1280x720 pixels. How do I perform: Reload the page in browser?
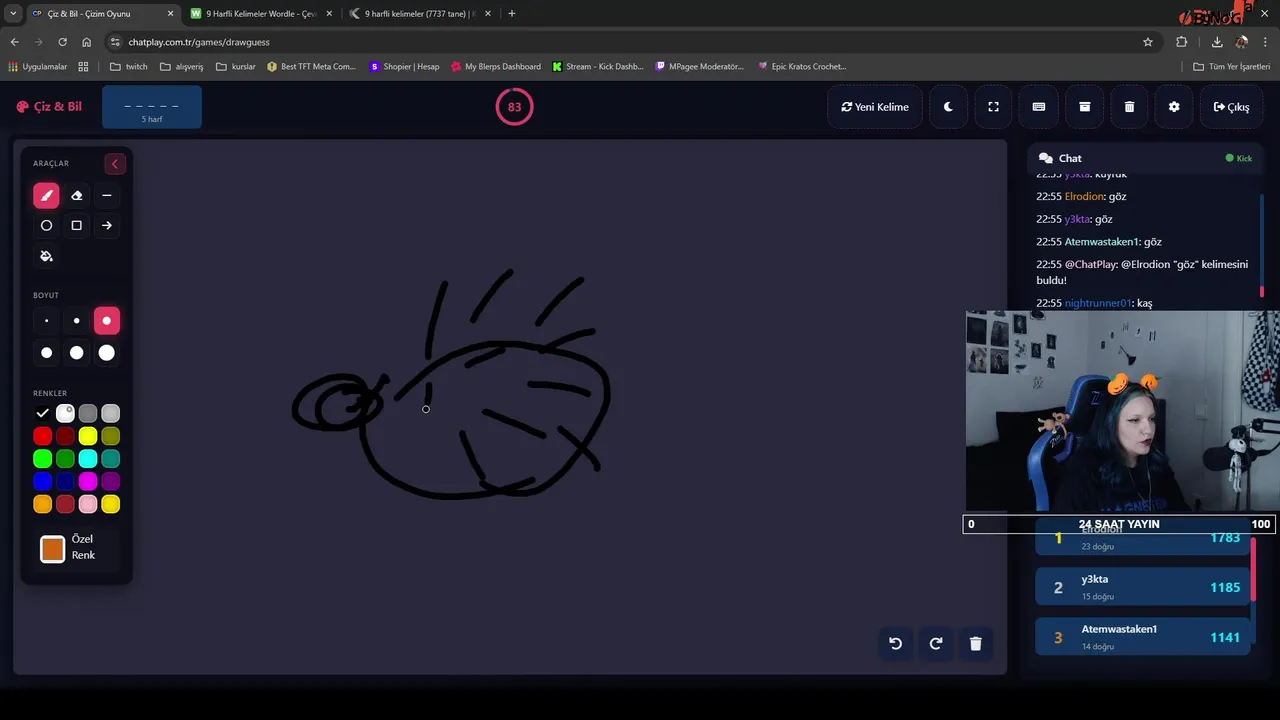[x=62, y=42]
